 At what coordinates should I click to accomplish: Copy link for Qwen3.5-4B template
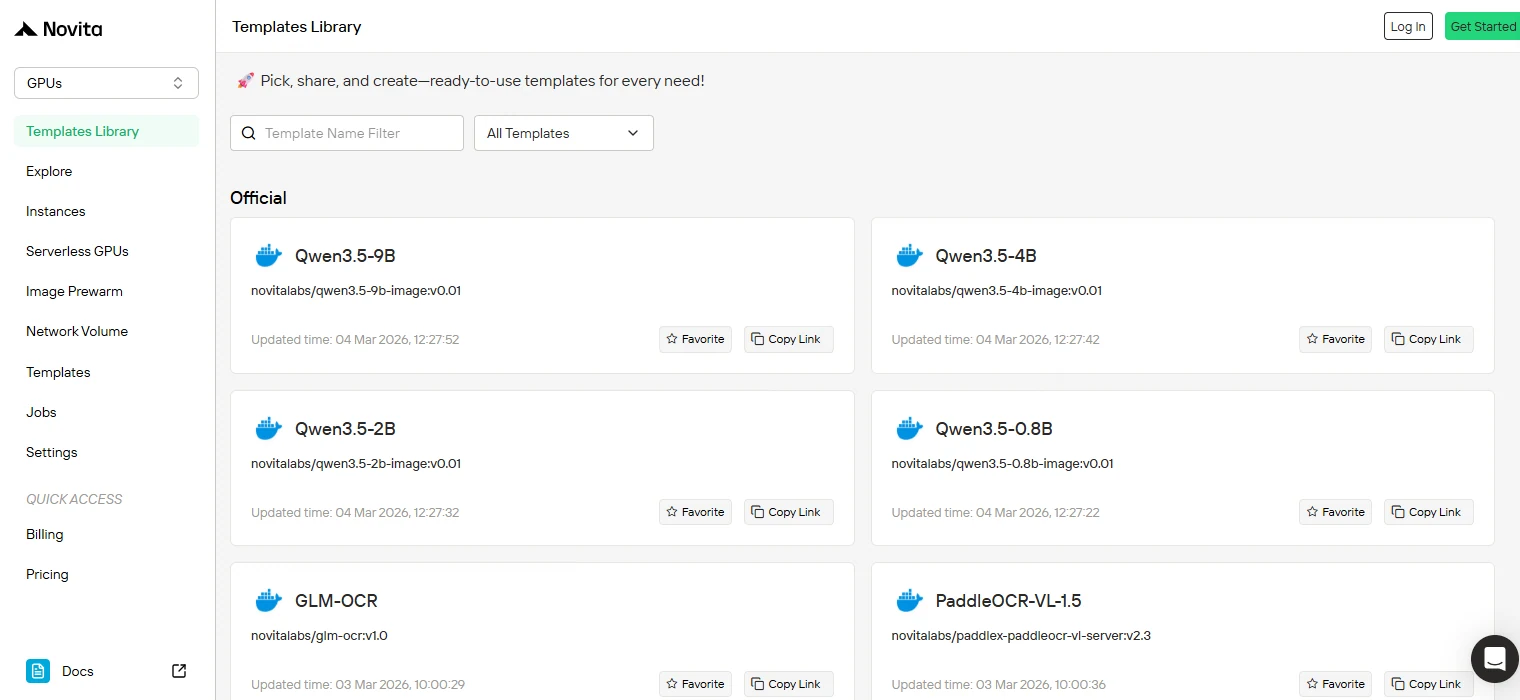click(x=1428, y=339)
